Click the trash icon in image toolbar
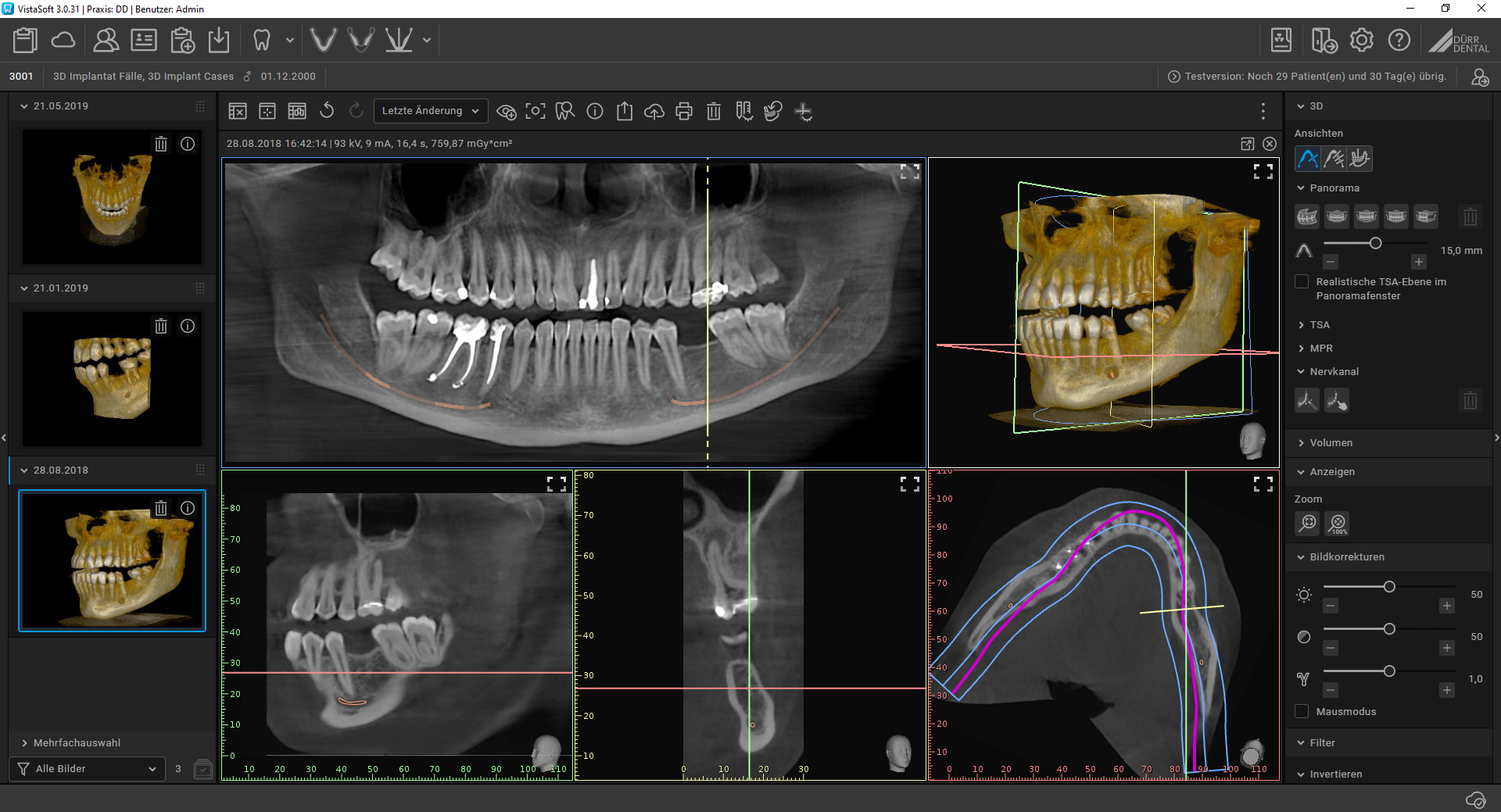1501x812 pixels. (x=714, y=112)
